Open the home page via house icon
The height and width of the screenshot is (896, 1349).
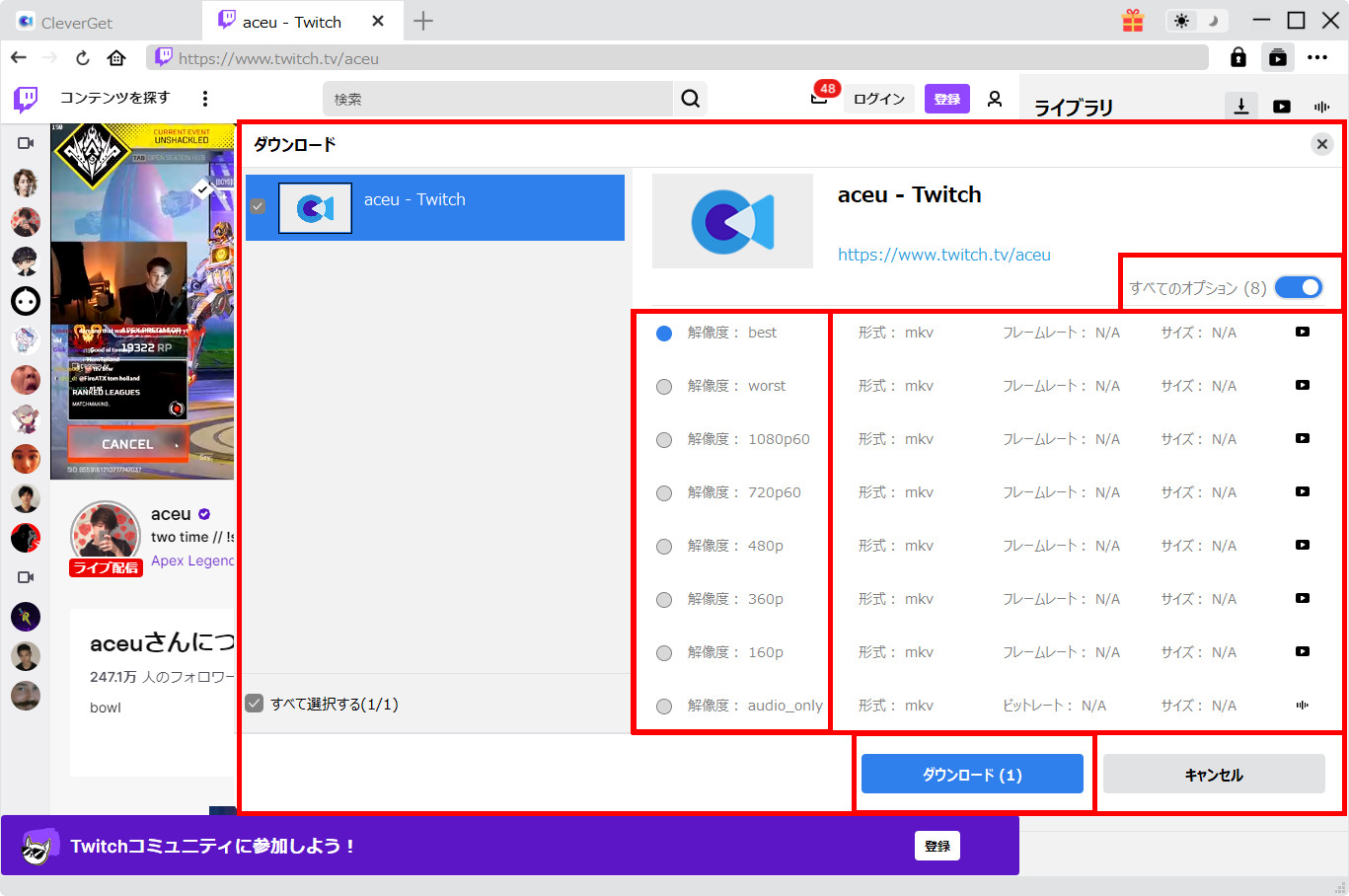[116, 58]
